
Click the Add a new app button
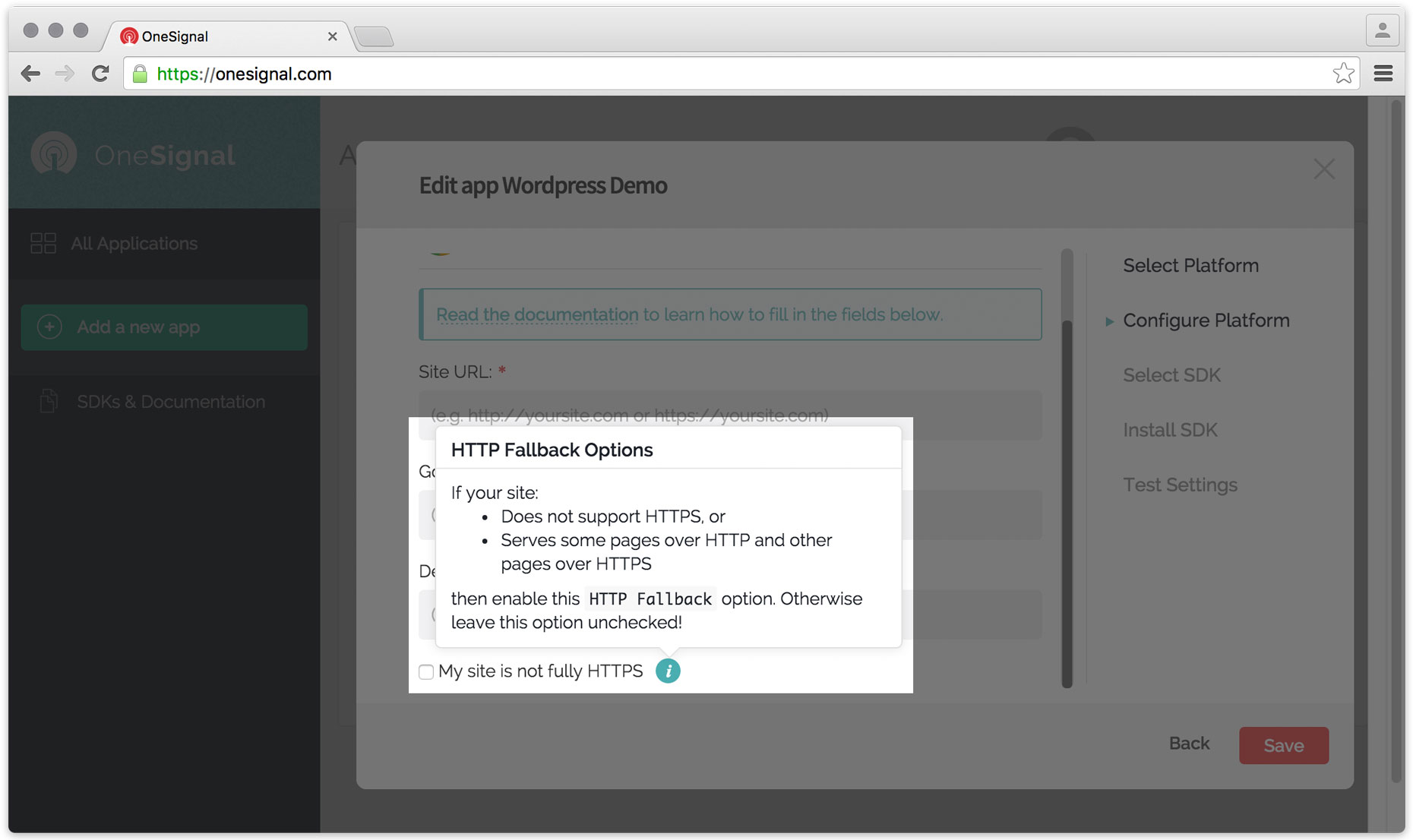pyautogui.click(x=164, y=327)
